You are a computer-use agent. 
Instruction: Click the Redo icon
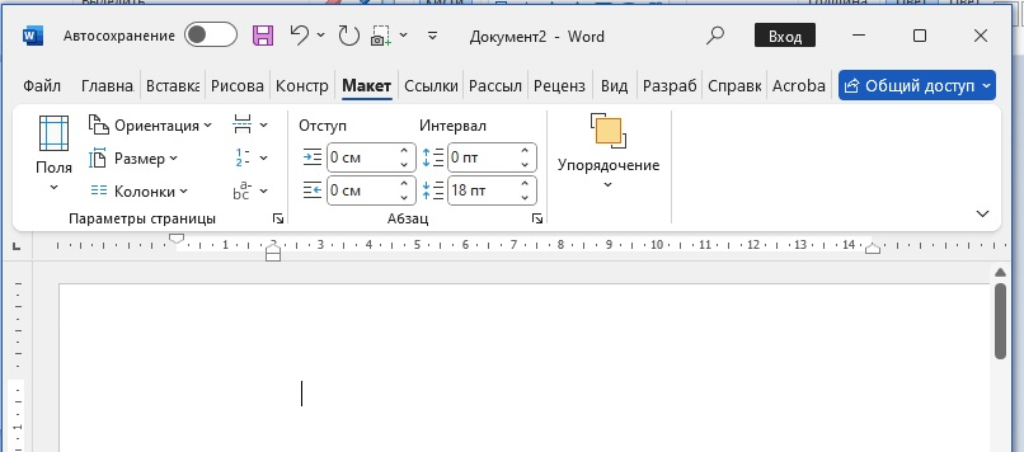pos(348,36)
